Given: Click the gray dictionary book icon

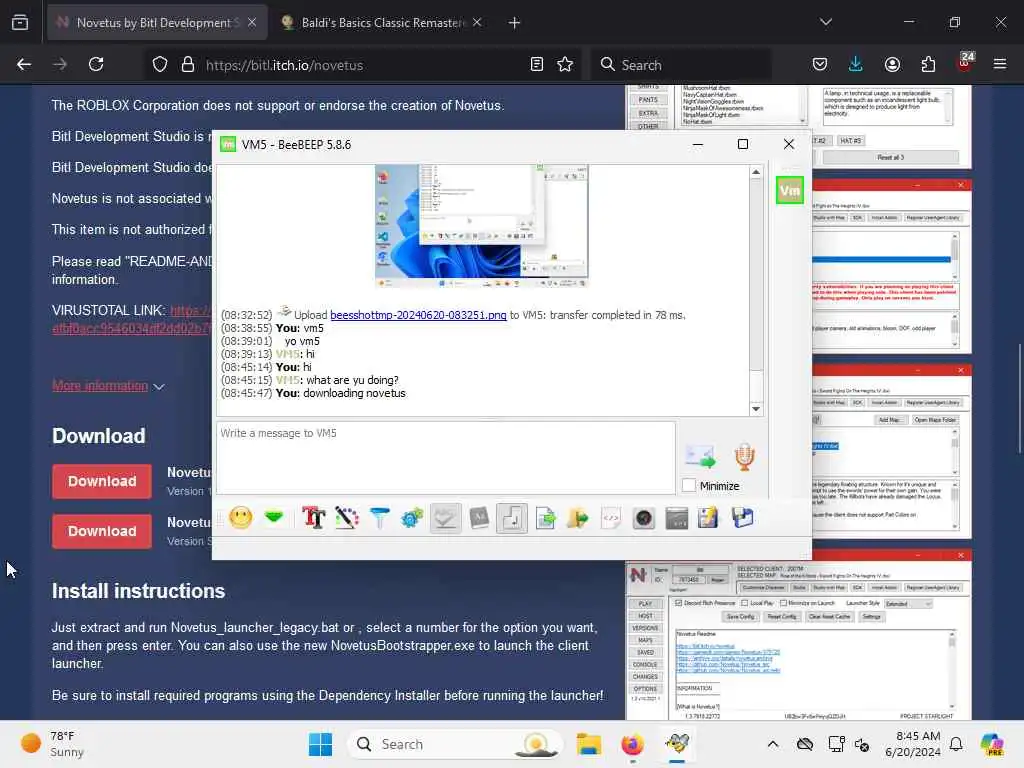Looking at the screenshot, I should point(479,519).
